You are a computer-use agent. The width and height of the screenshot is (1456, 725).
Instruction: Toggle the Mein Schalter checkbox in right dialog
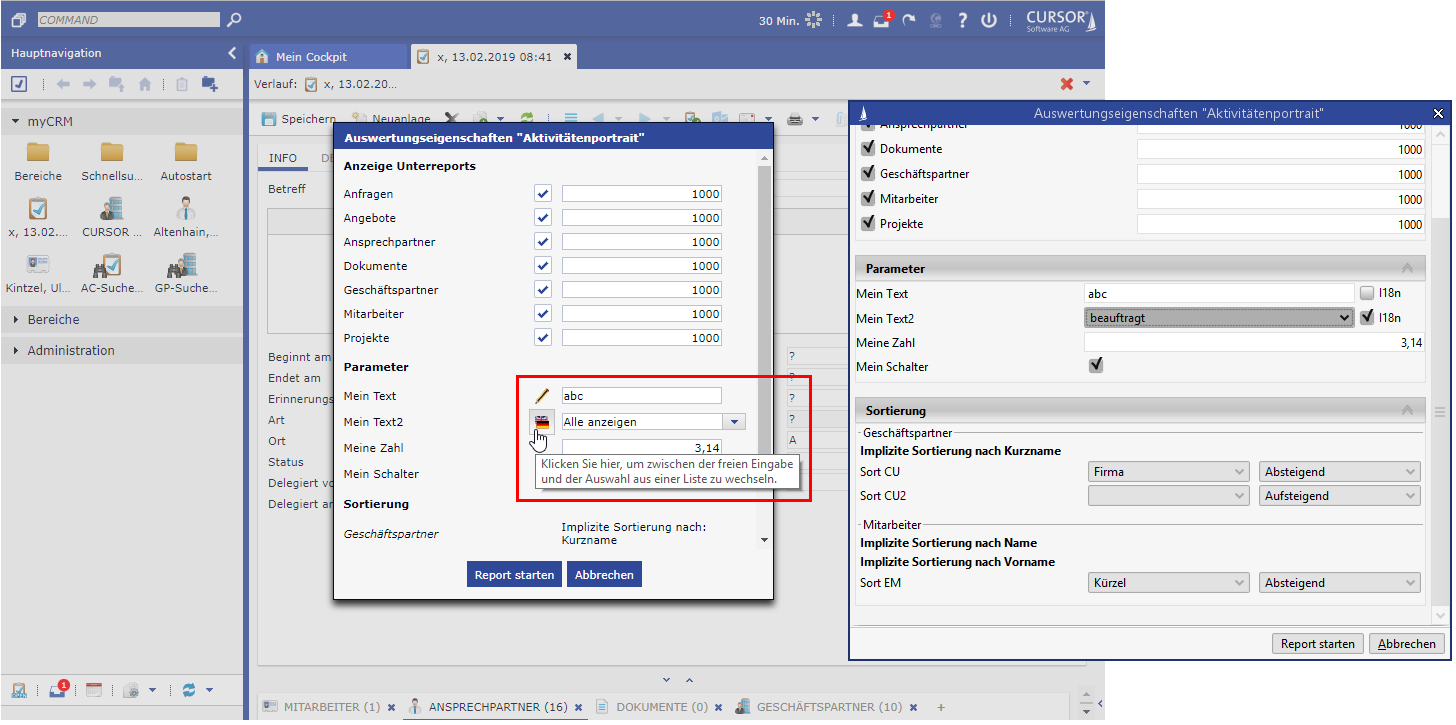coord(1096,366)
